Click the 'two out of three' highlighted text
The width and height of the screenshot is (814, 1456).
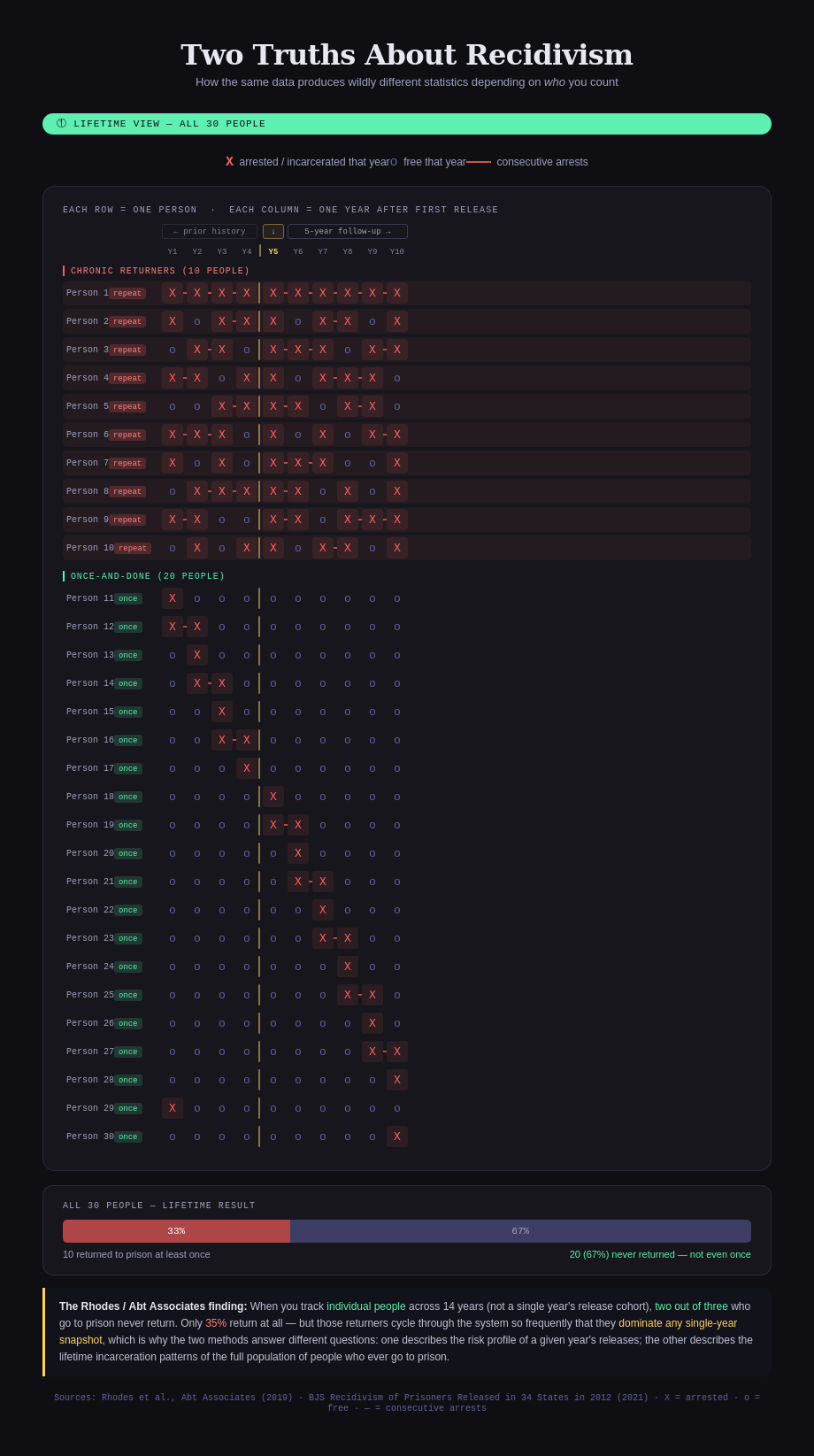(x=691, y=1306)
